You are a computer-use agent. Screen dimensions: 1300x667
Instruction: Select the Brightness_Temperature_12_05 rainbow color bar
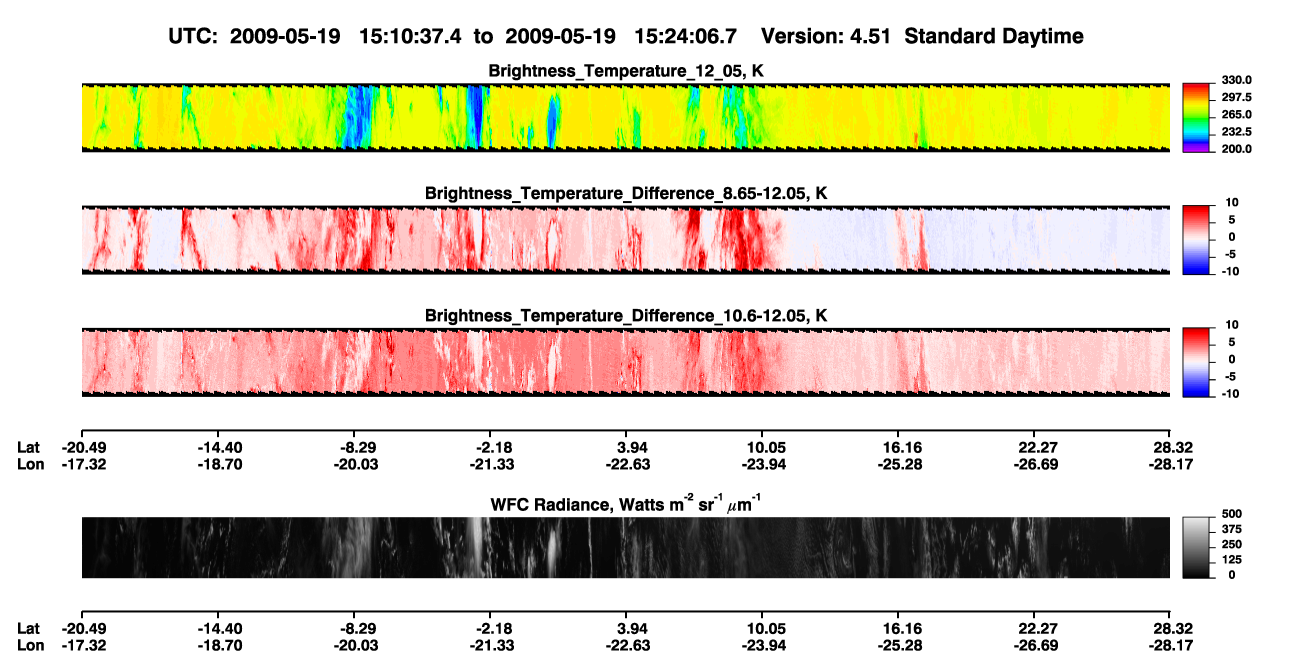1197,117
